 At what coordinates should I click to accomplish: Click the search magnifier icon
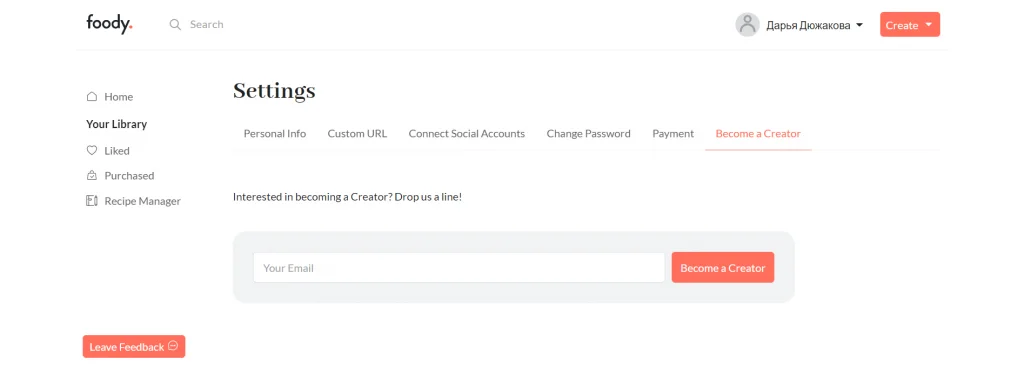pos(175,25)
